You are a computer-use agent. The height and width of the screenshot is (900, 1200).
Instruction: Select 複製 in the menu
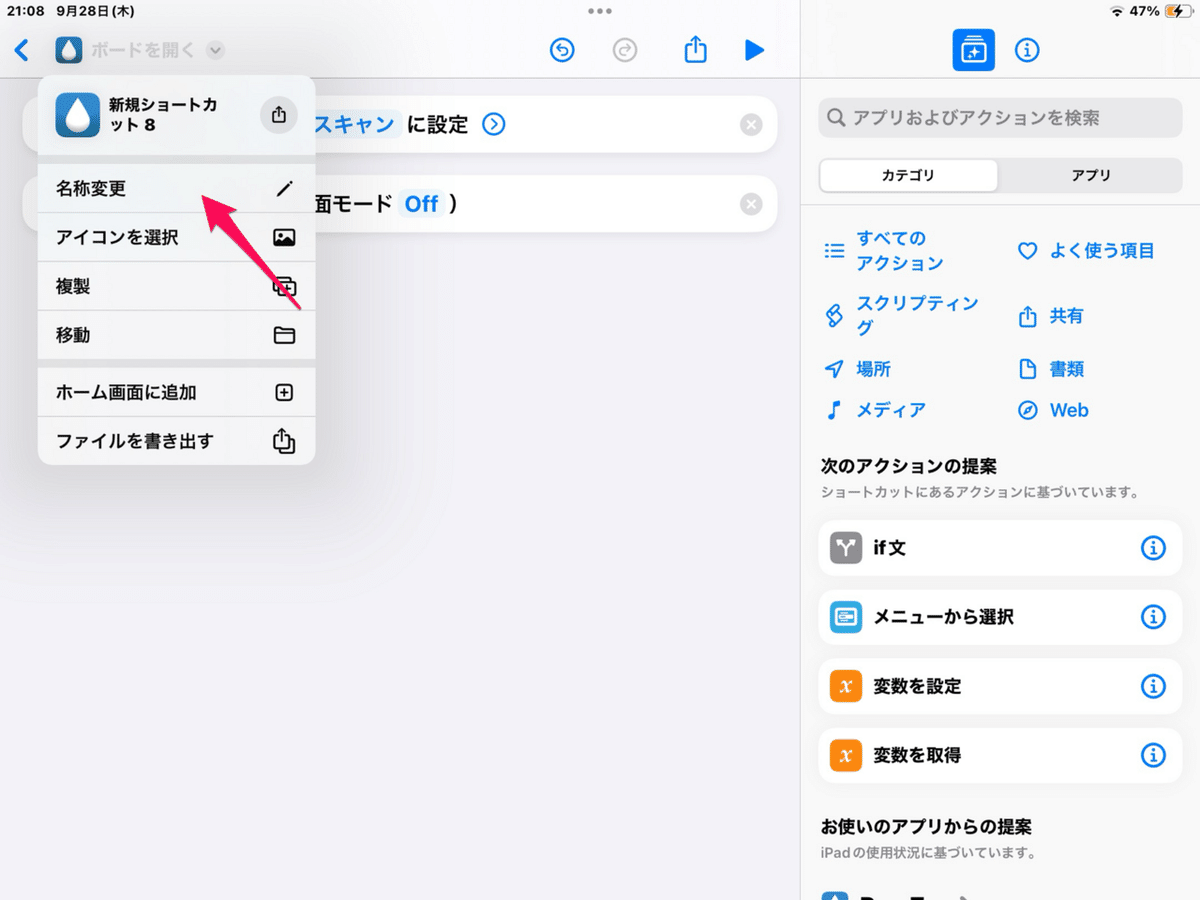pos(176,287)
